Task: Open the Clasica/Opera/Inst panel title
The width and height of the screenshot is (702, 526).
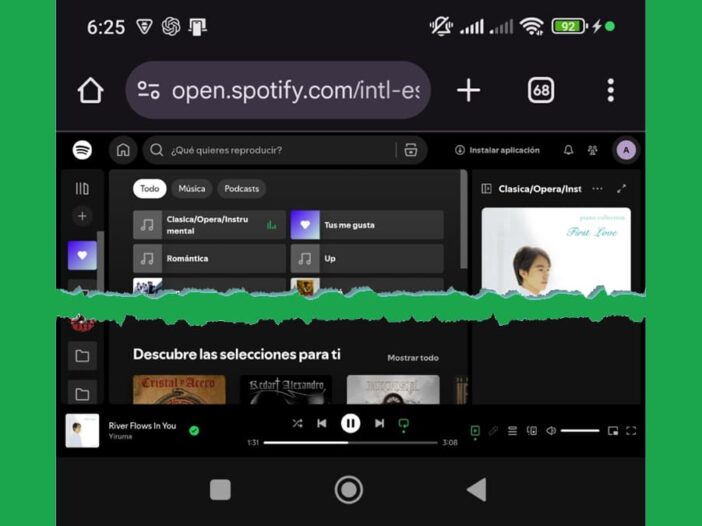Action: (540, 189)
